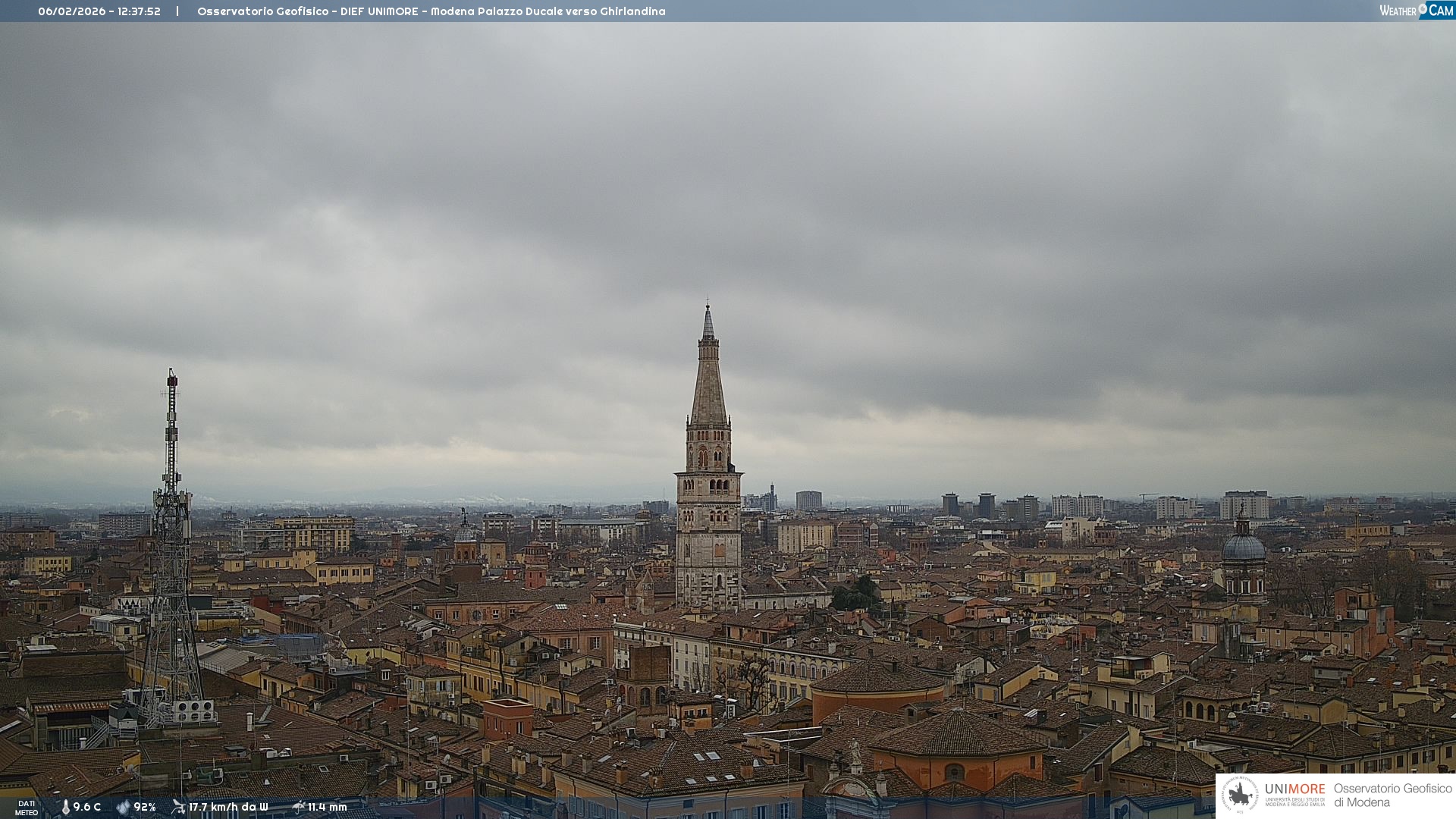Click the thermometer temperature icon

pos(66,807)
